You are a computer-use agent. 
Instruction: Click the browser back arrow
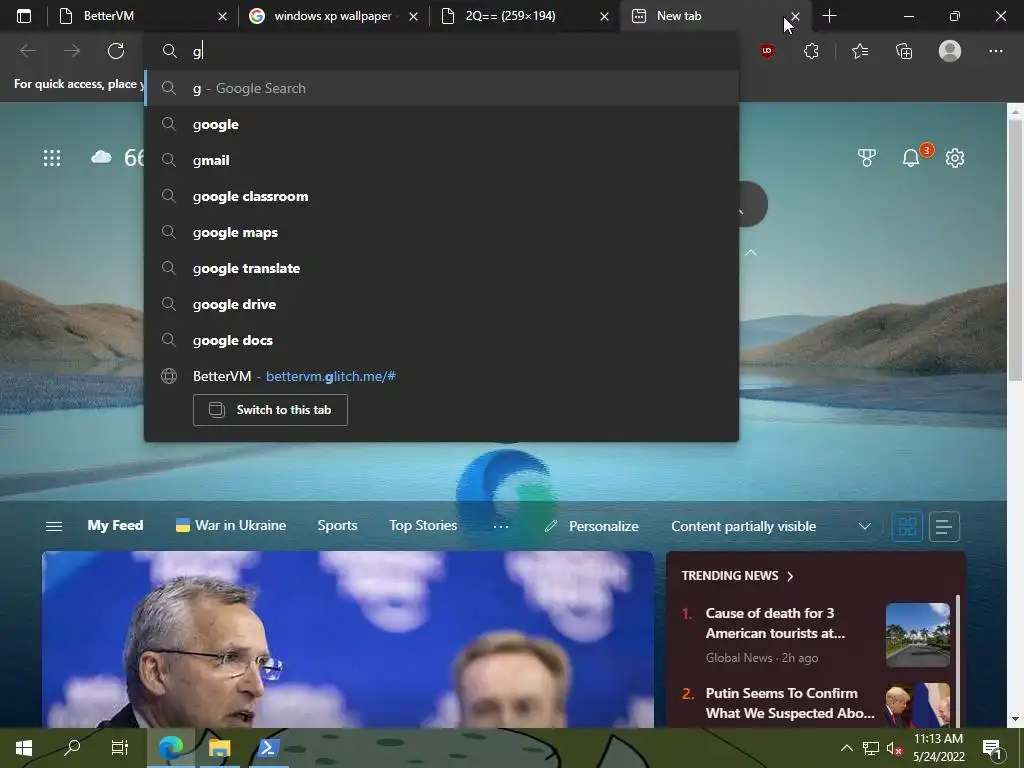(27, 51)
